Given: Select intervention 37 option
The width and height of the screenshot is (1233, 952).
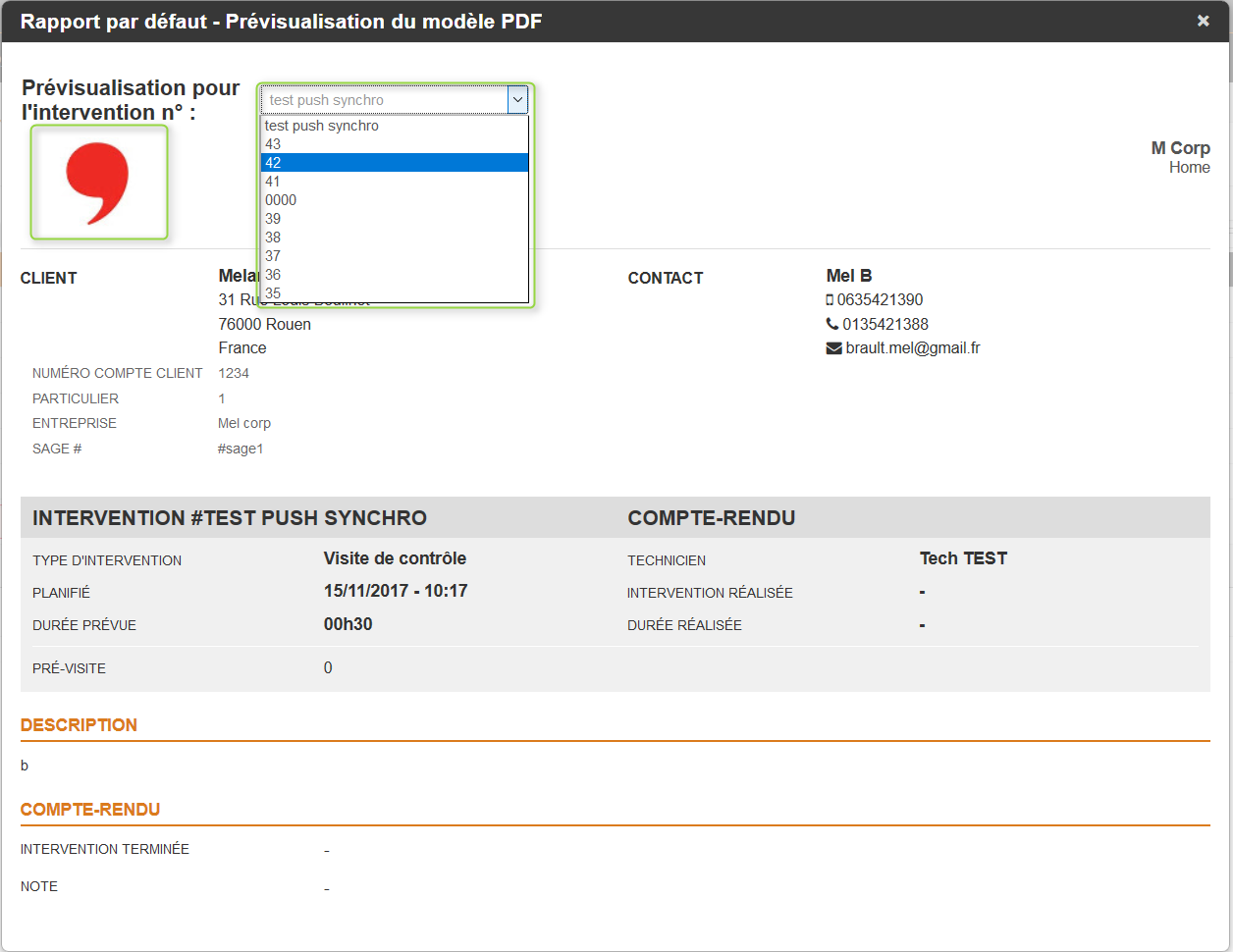Looking at the screenshot, I should point(395,256).
